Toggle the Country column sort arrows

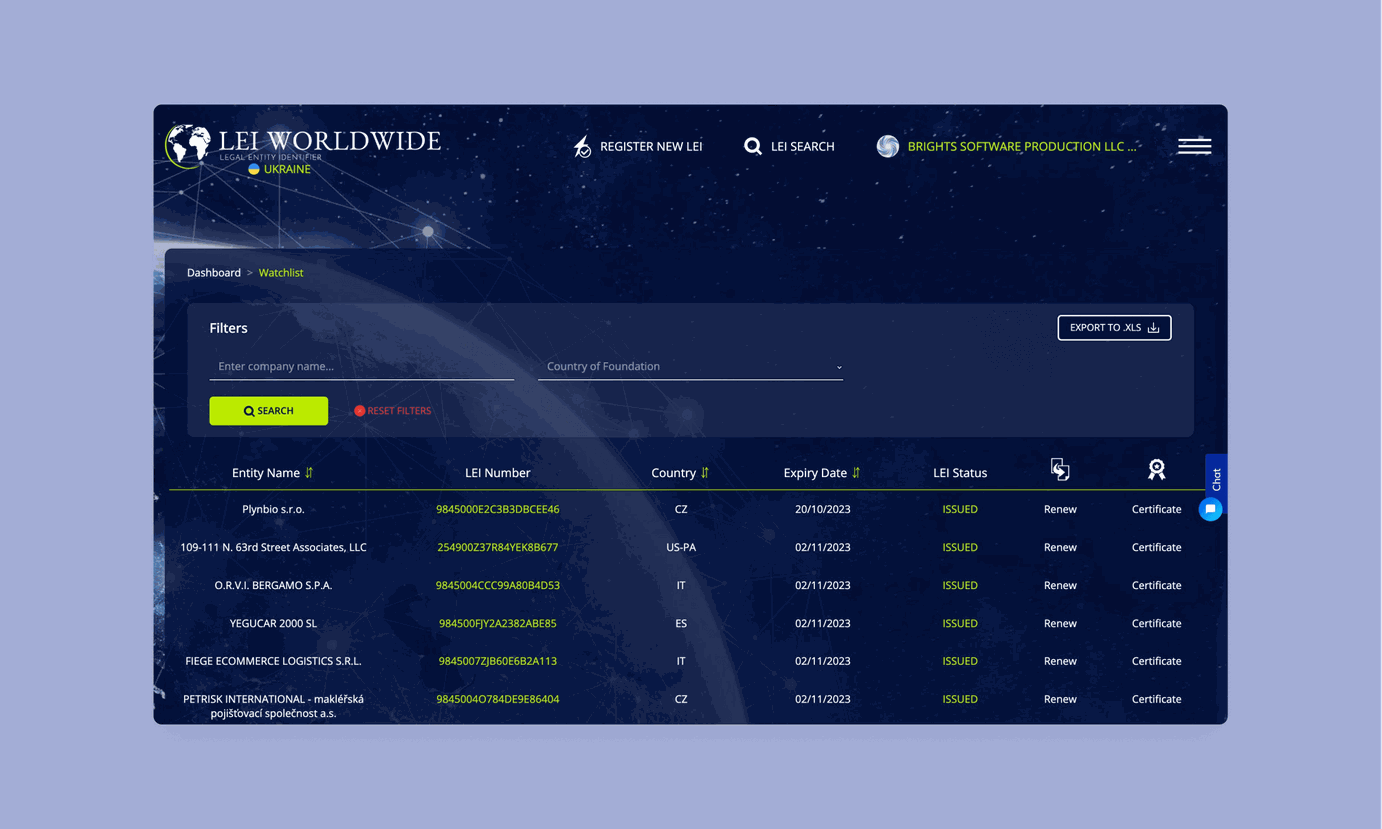[705, 473]
